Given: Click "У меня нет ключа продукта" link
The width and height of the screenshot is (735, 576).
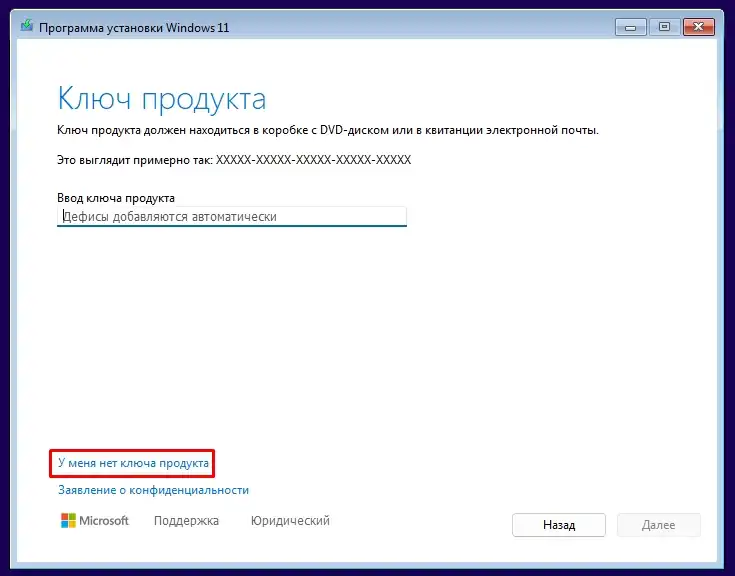Looking at the screenshot, I should pyautogui.click(x=133, y=463).
